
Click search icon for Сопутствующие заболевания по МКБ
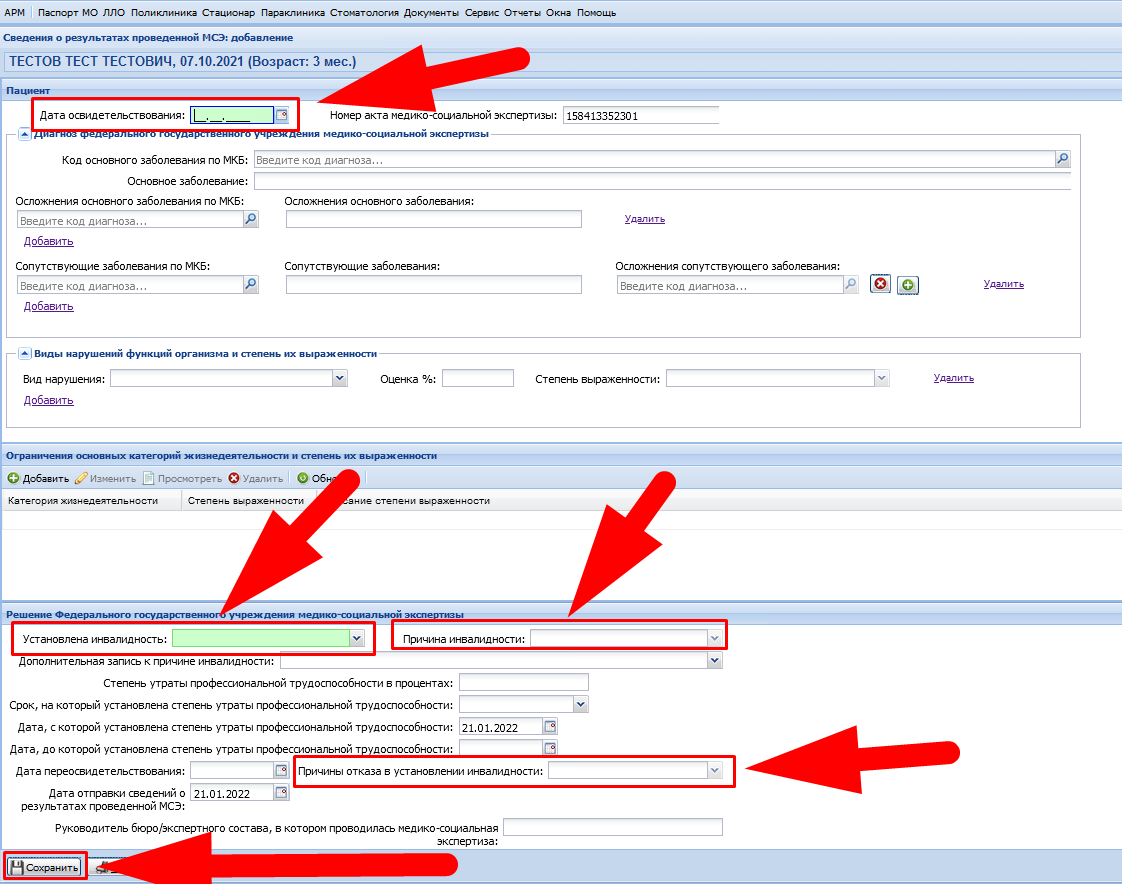[251, 285]
